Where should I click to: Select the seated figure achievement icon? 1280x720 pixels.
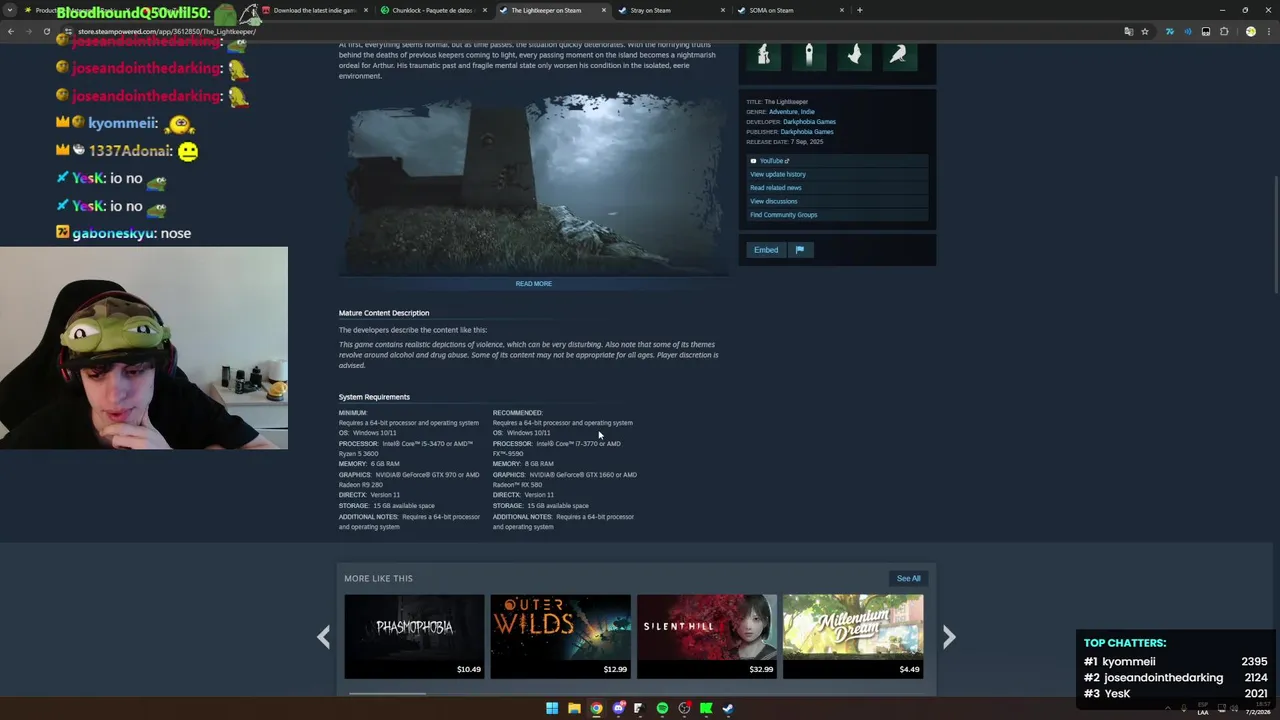coord(763,55)
